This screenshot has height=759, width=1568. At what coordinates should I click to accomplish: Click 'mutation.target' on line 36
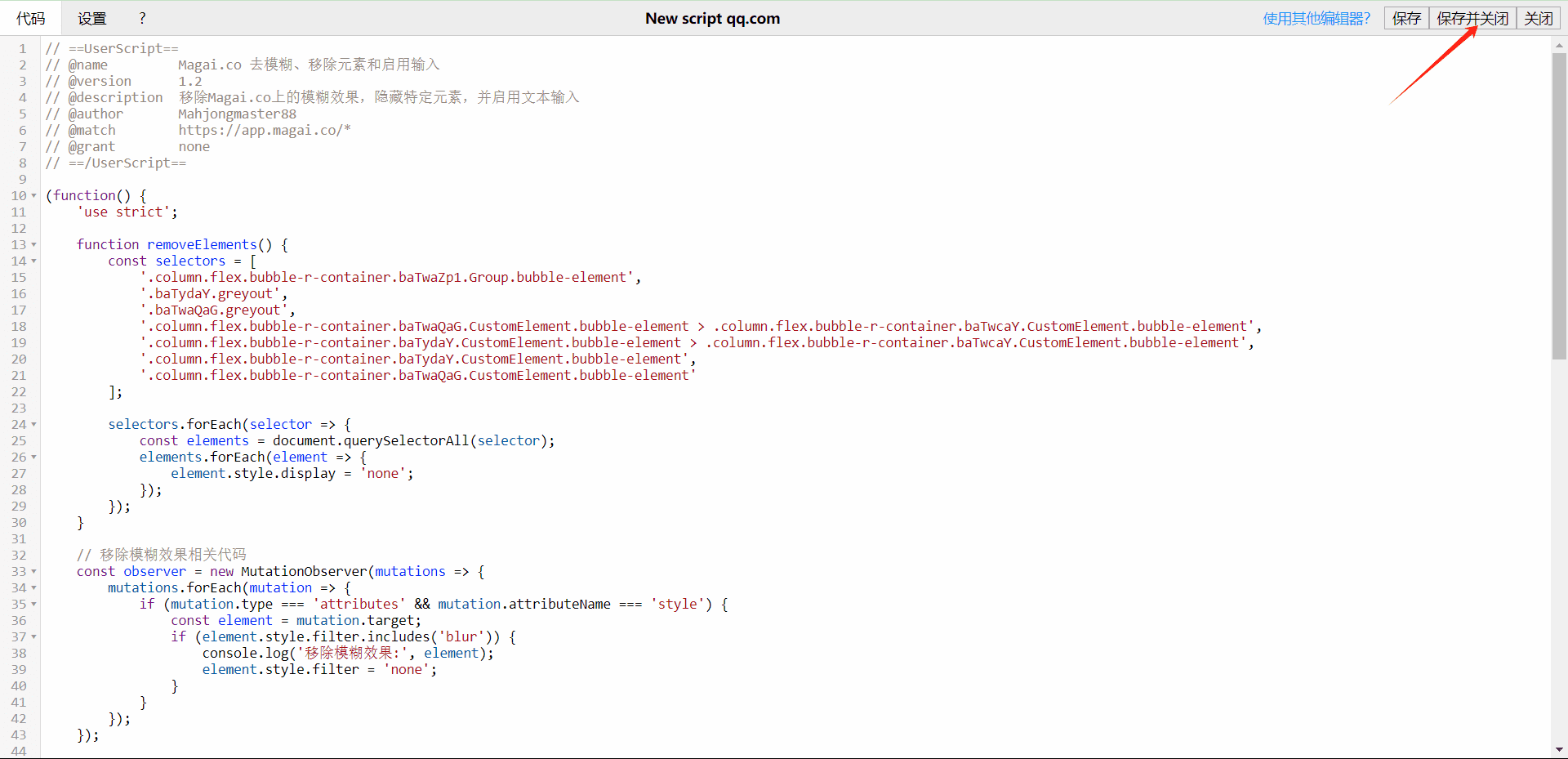(x=355, y=620)
